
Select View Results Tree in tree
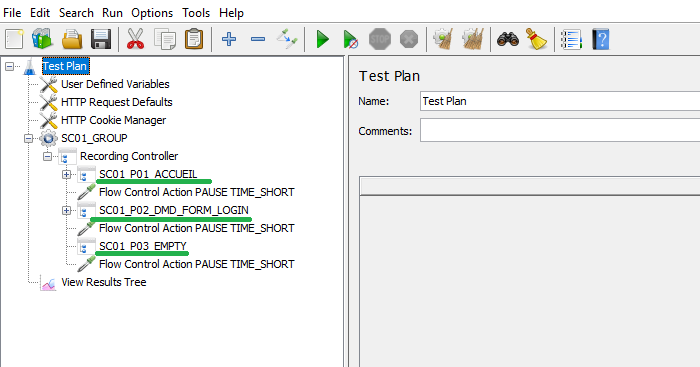click(104, 282)
